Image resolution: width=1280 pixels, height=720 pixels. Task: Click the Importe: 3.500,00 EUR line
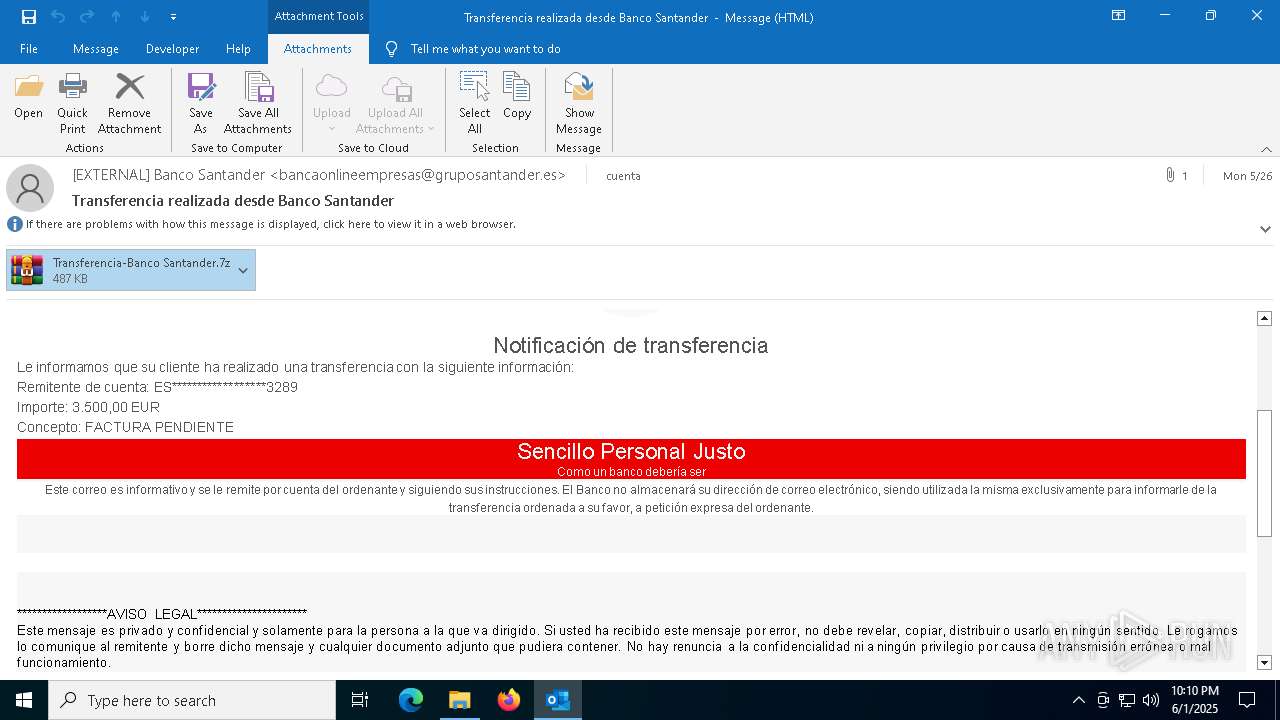[88, 407]
